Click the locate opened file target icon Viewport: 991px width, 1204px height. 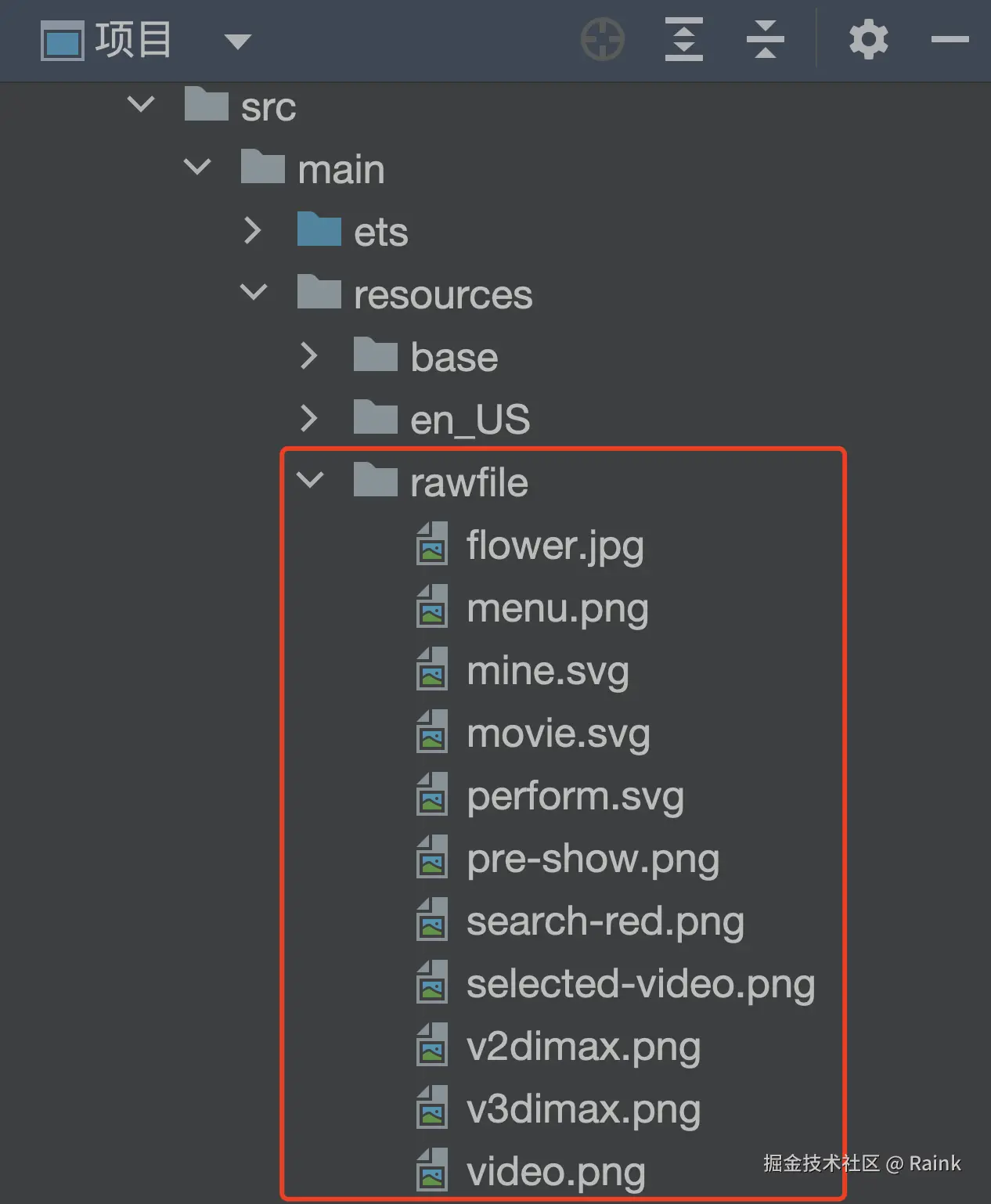(x=602, y=39)
